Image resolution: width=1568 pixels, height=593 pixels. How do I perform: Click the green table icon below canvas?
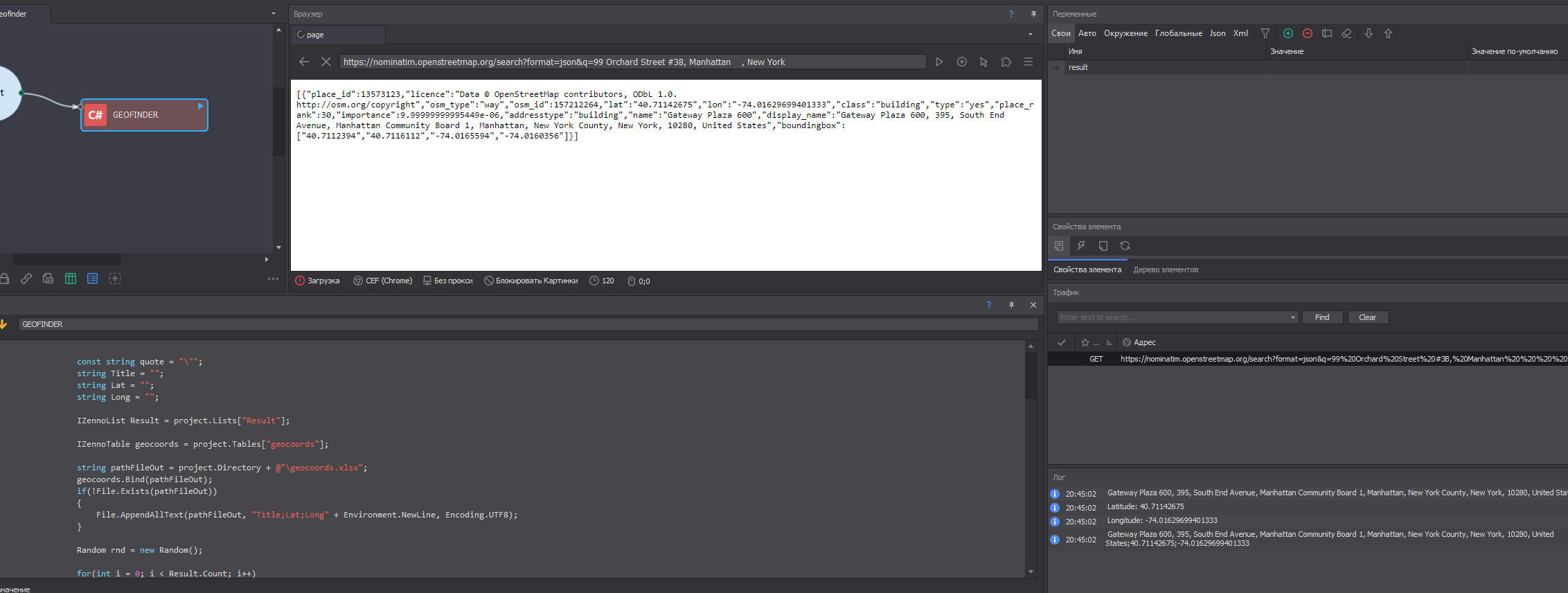point(70,278)
